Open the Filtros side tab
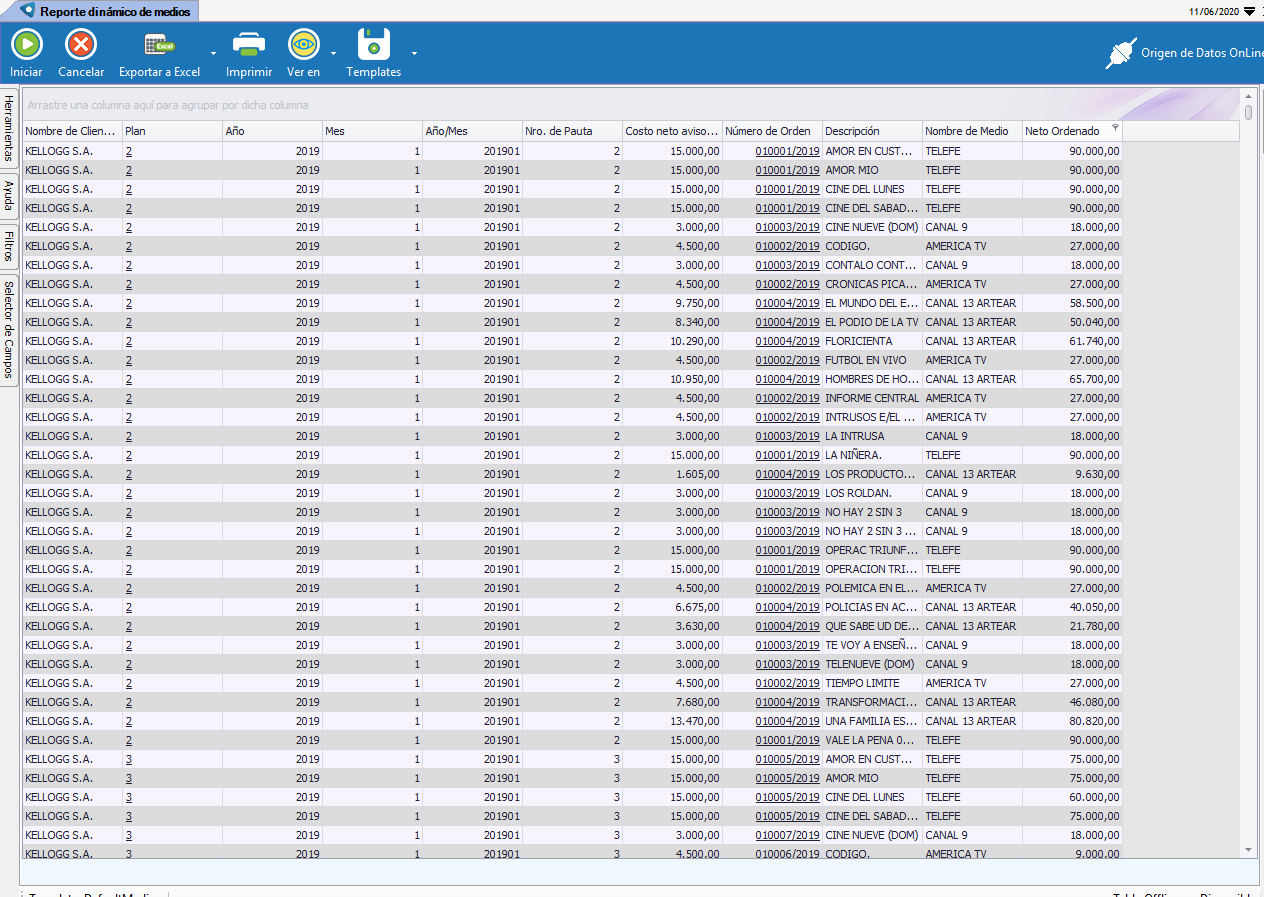Screen dimensions: 1264x897 tap(9, 246)
